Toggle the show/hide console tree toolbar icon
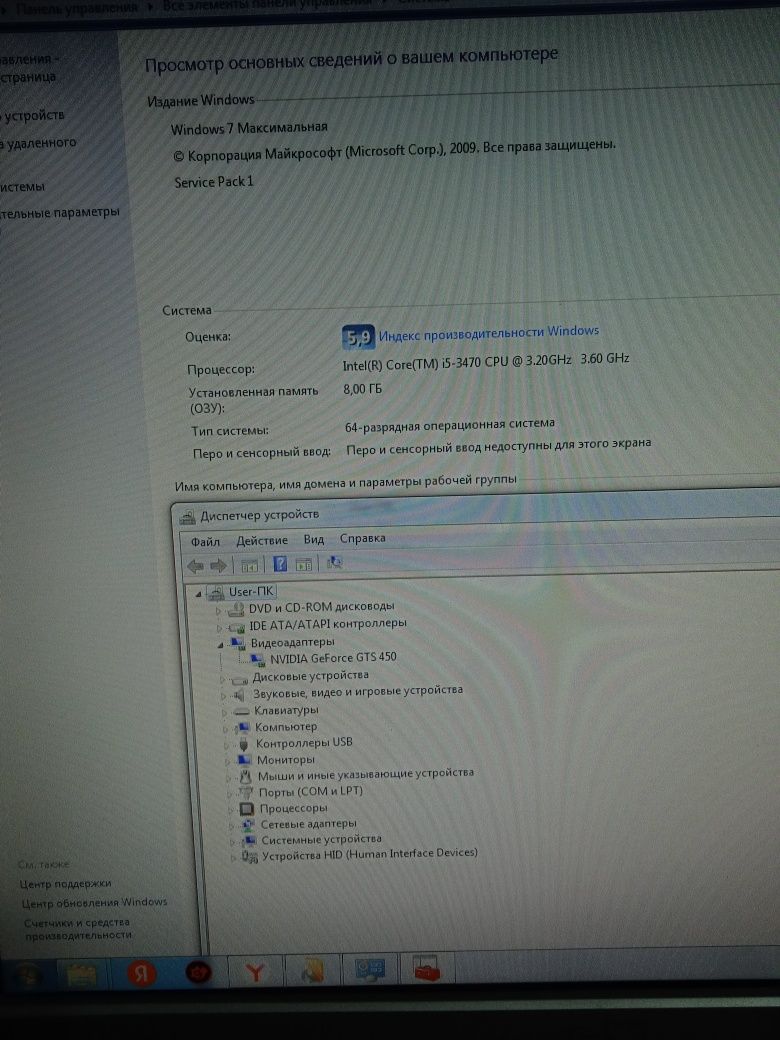780x1040 pixels. tap(249, 566)
